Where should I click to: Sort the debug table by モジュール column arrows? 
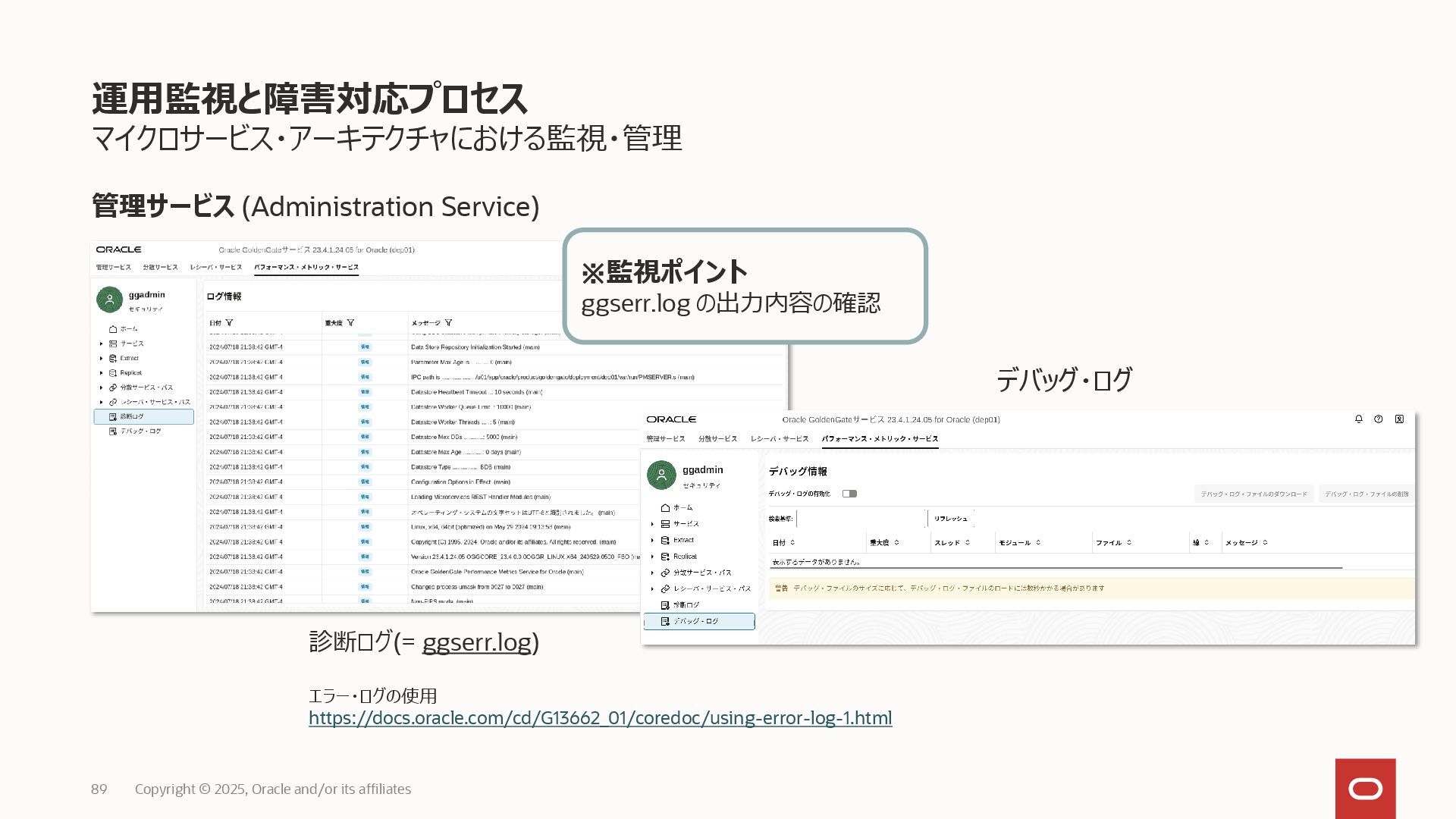(1038, 543)
